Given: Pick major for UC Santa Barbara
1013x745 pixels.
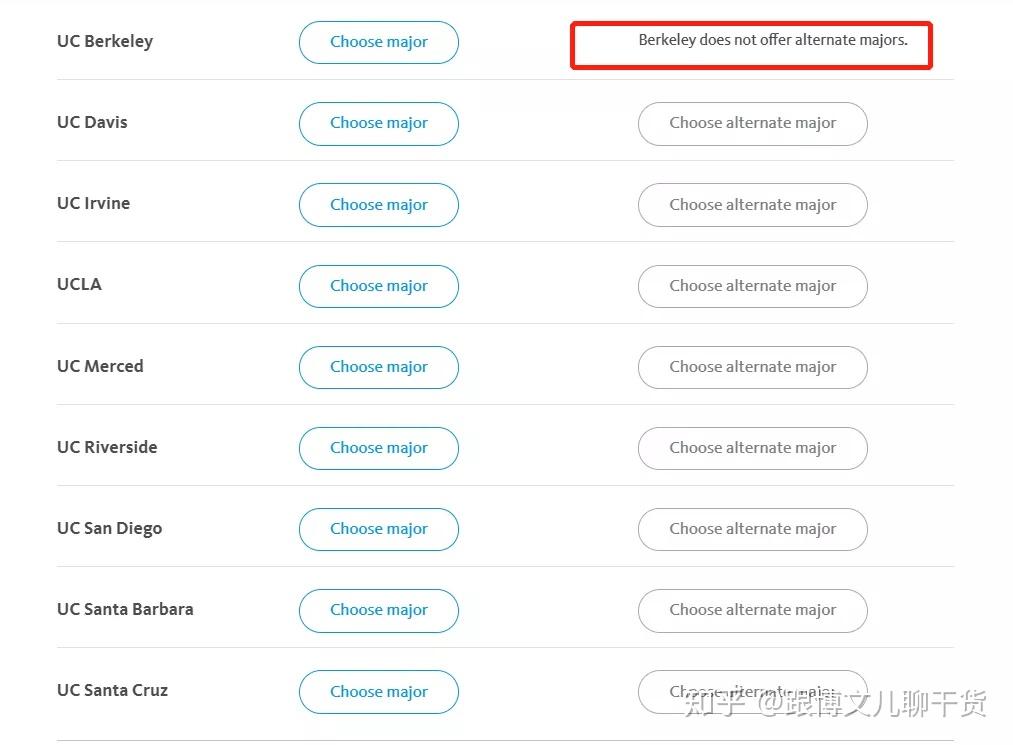Looking at the screenshot, I should tap(378, 610).
